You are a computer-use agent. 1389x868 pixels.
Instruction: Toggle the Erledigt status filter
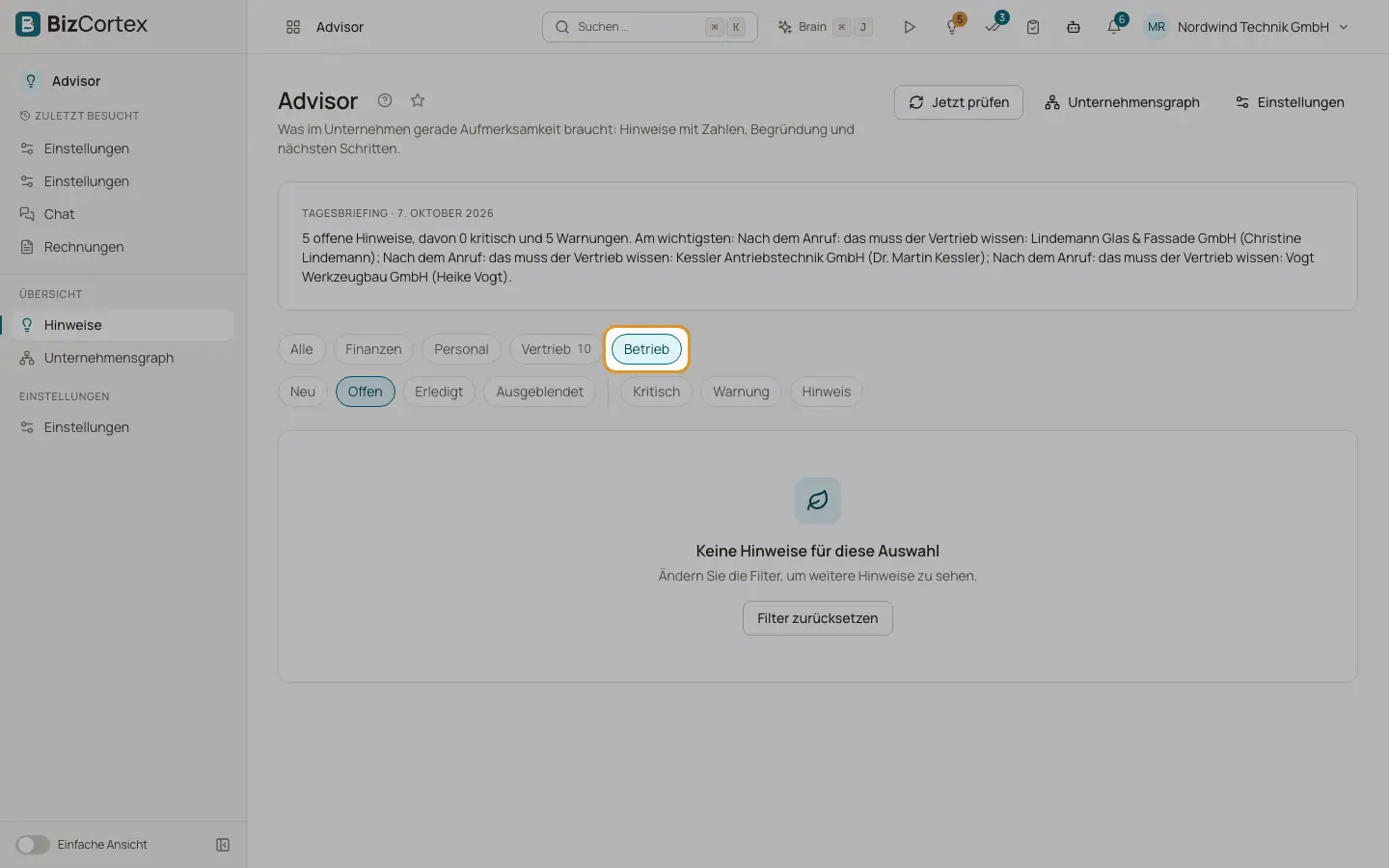(x=439, y=392)
